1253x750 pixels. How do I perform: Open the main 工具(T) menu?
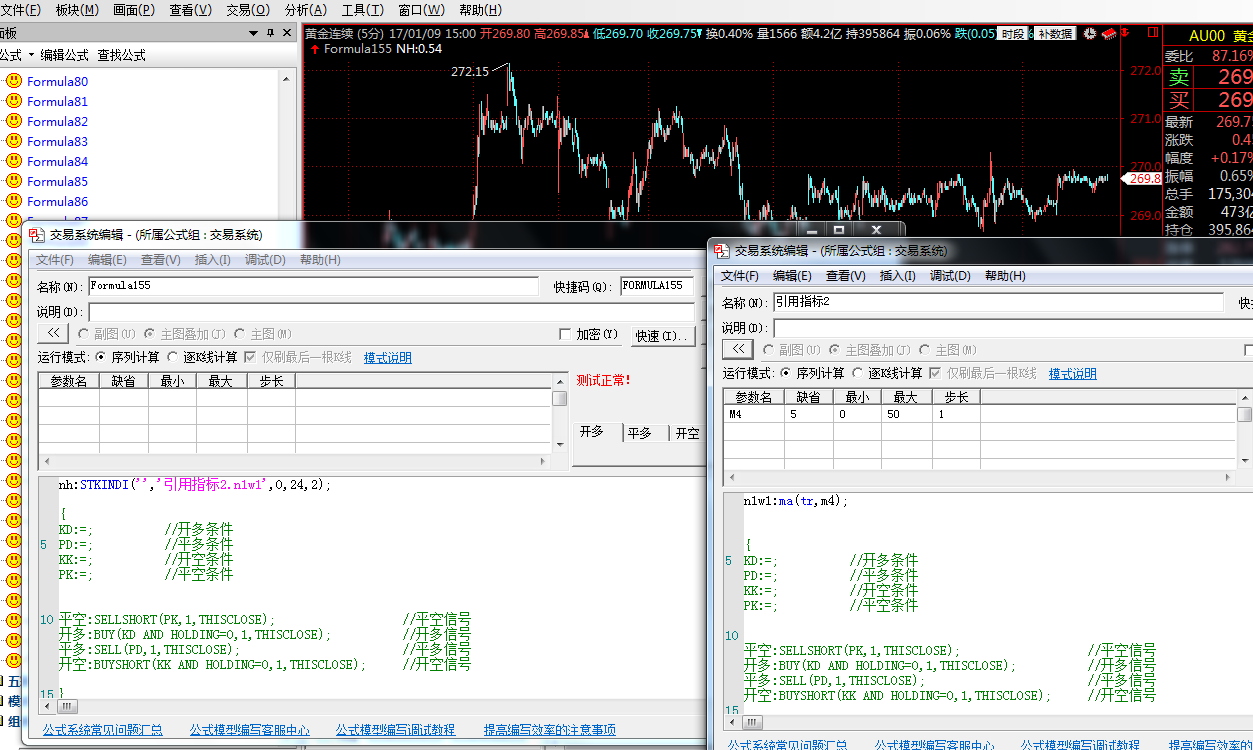pyautogui.click(x=363, y=10)
